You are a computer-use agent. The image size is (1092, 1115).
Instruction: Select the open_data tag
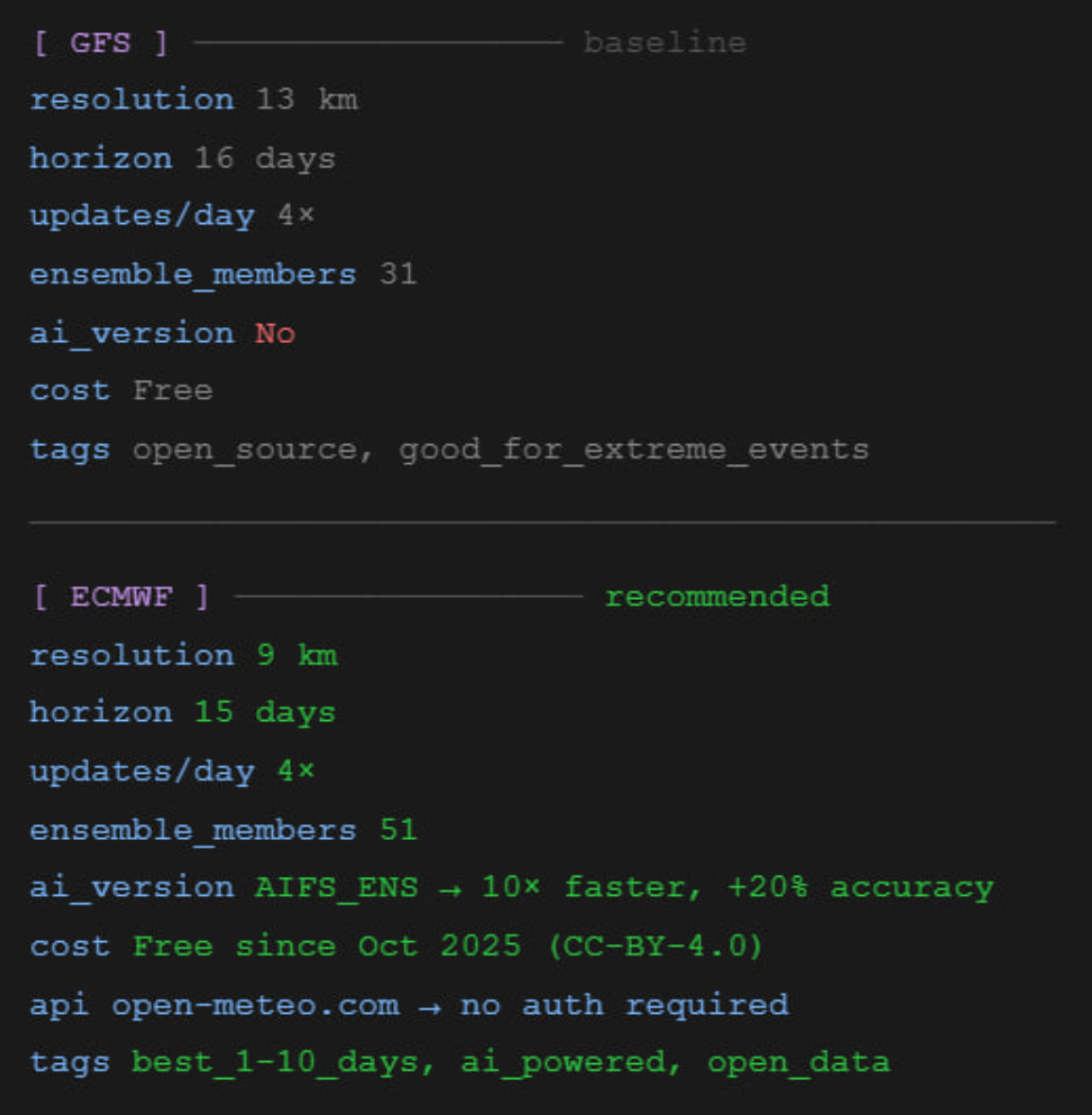click(798, 1062)
